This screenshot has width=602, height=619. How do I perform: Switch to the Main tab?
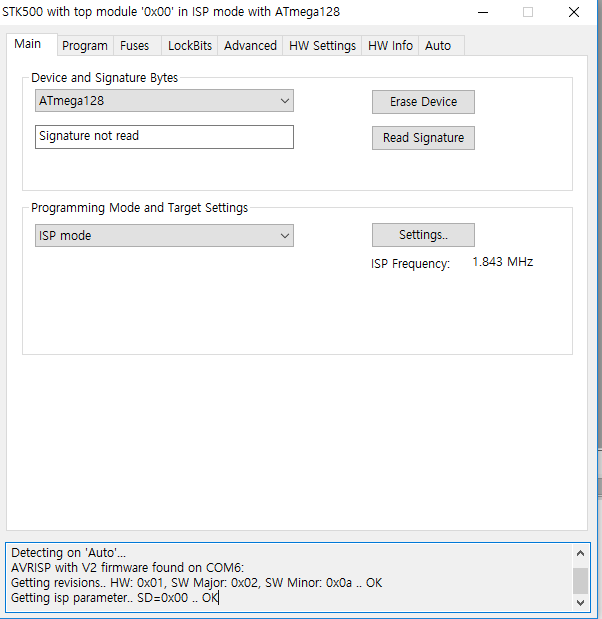click(x=28, y=44)
